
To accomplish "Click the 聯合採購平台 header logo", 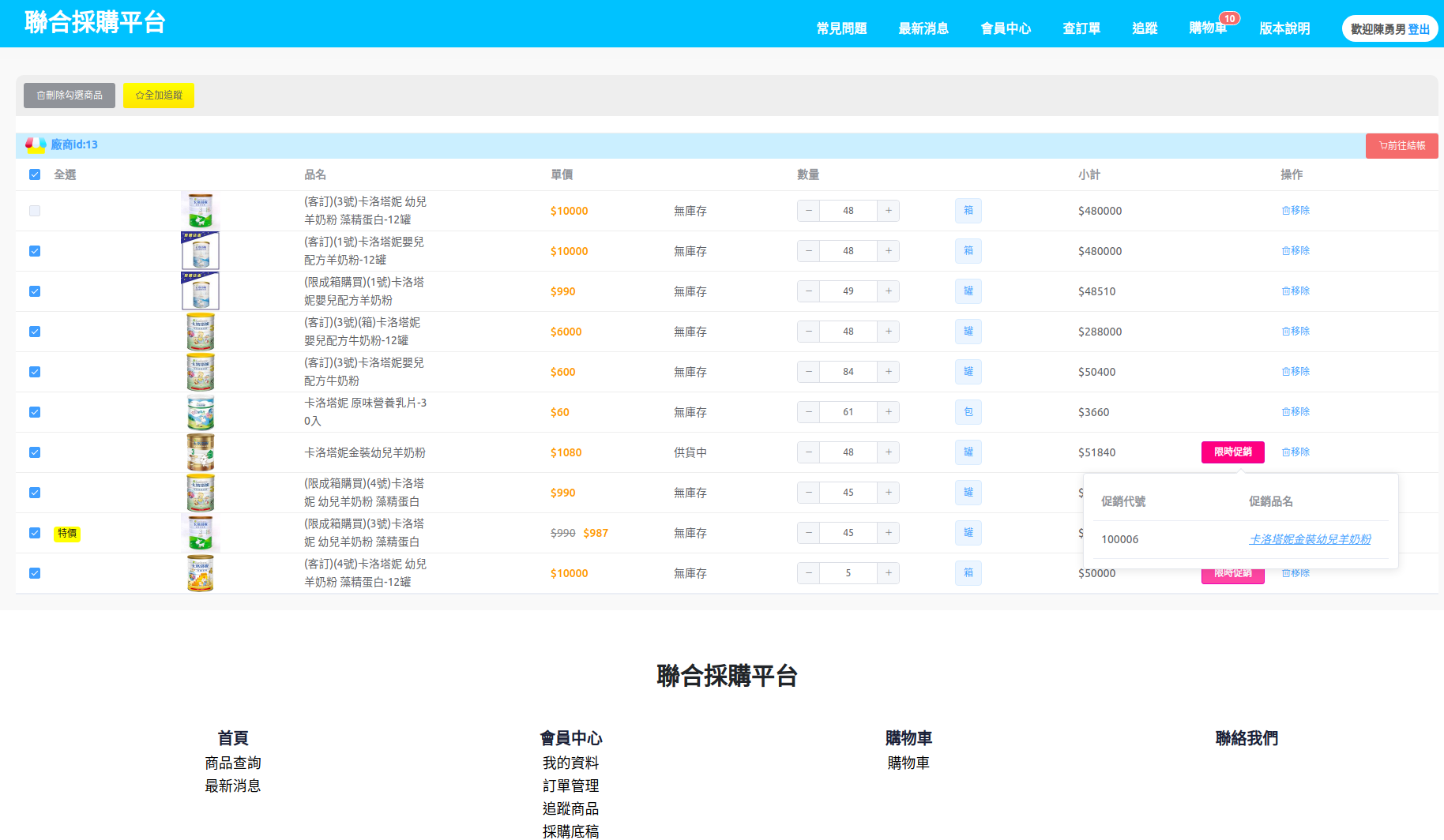I will click(95, 23).
